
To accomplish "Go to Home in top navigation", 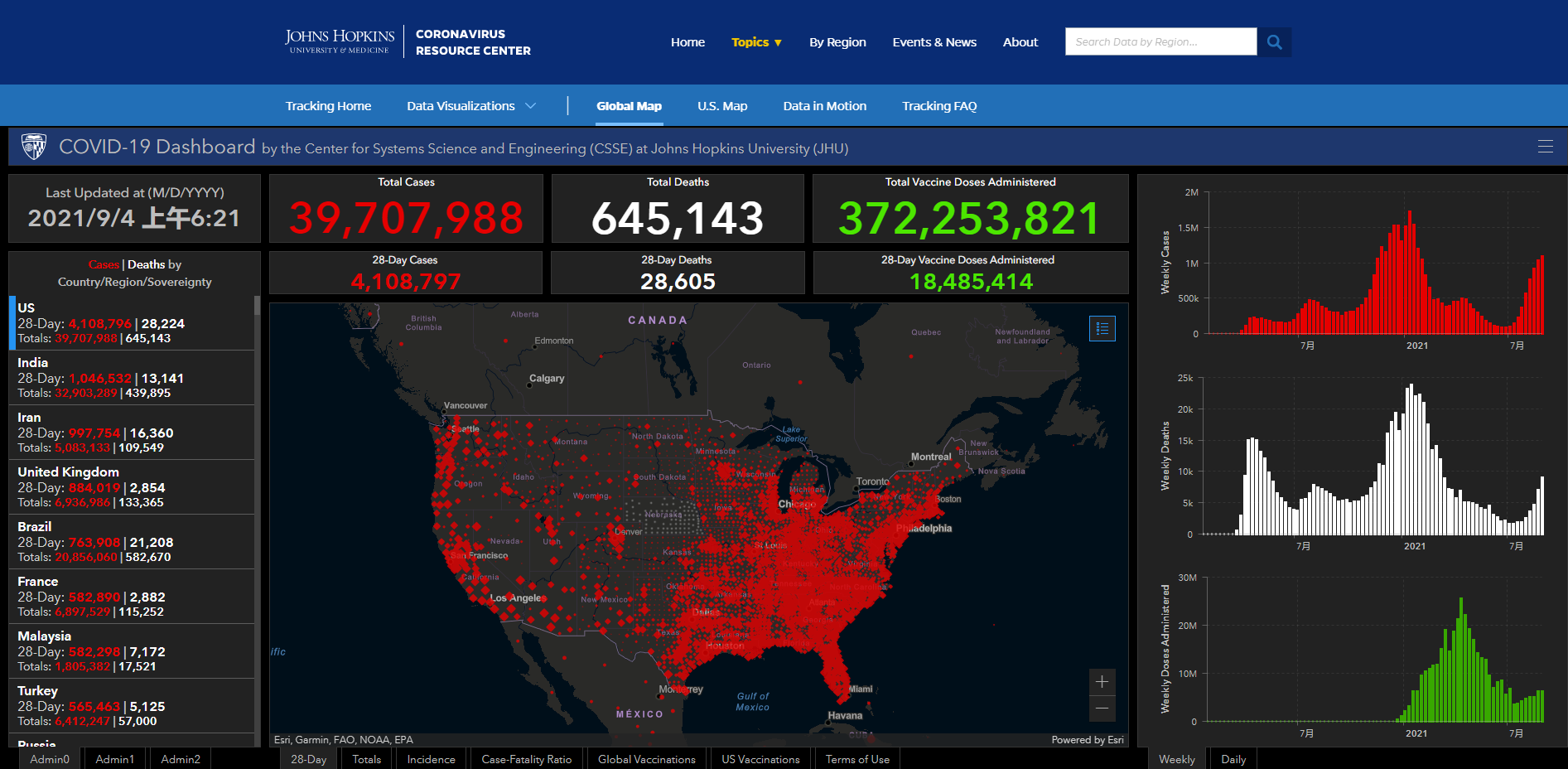I will [688, 42].
